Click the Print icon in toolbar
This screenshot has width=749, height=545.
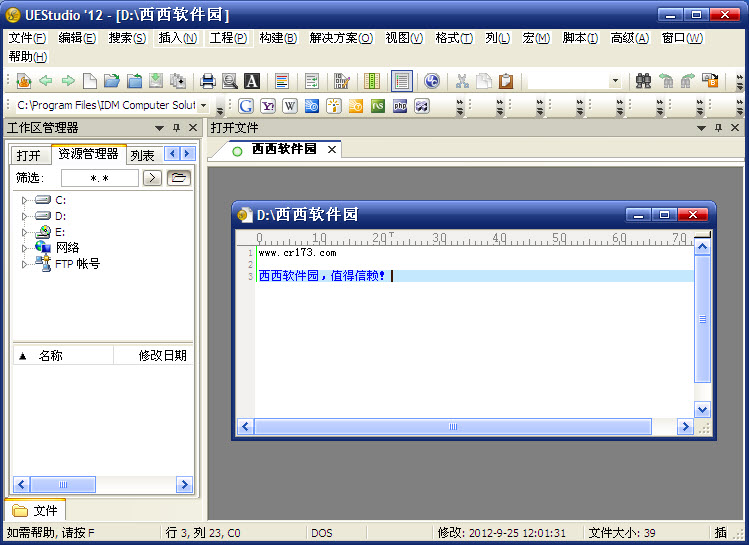click(207, 81)
